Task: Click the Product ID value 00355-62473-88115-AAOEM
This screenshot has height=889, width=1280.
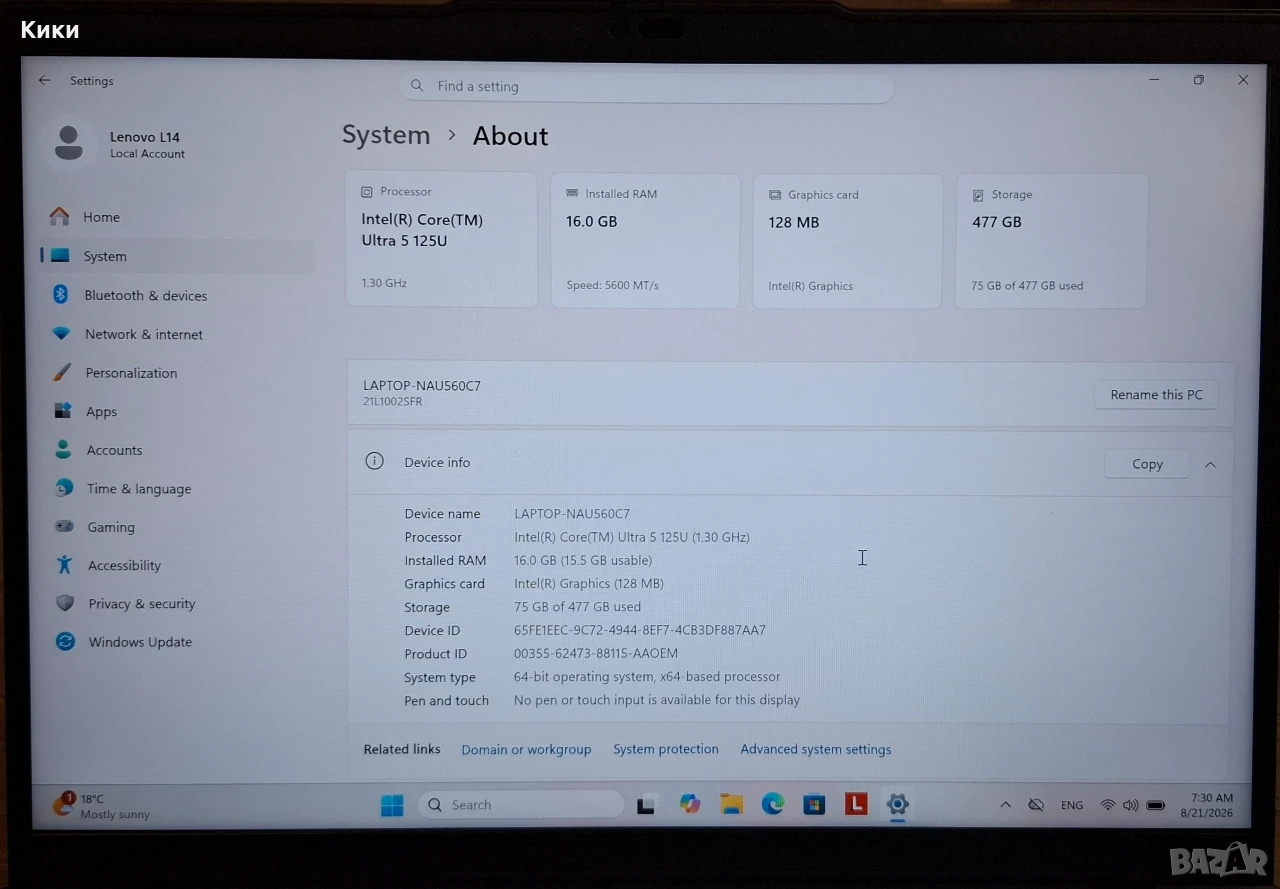Action: (596, 654)
